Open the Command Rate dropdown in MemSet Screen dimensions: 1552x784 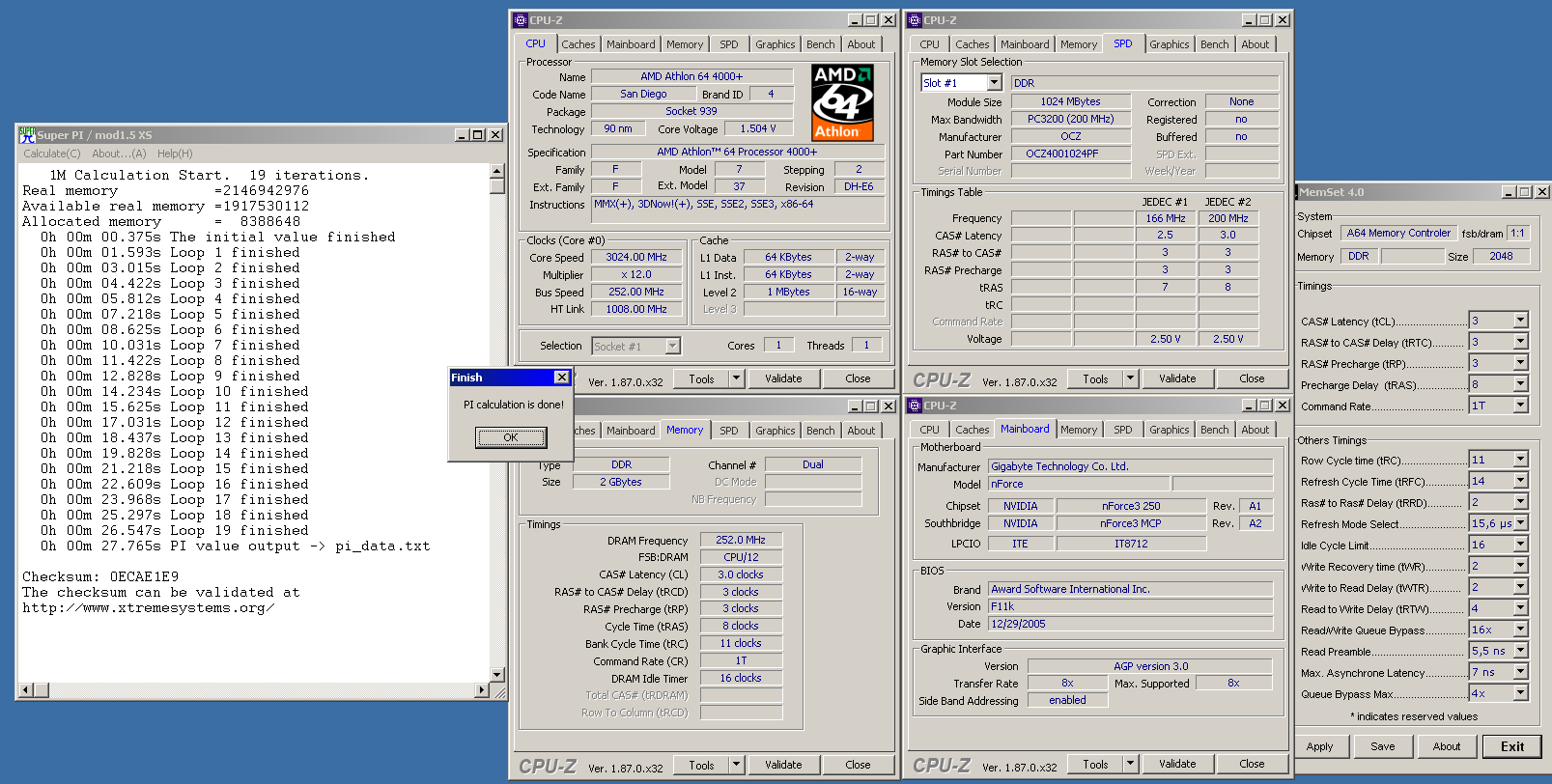pos(1520,406)
